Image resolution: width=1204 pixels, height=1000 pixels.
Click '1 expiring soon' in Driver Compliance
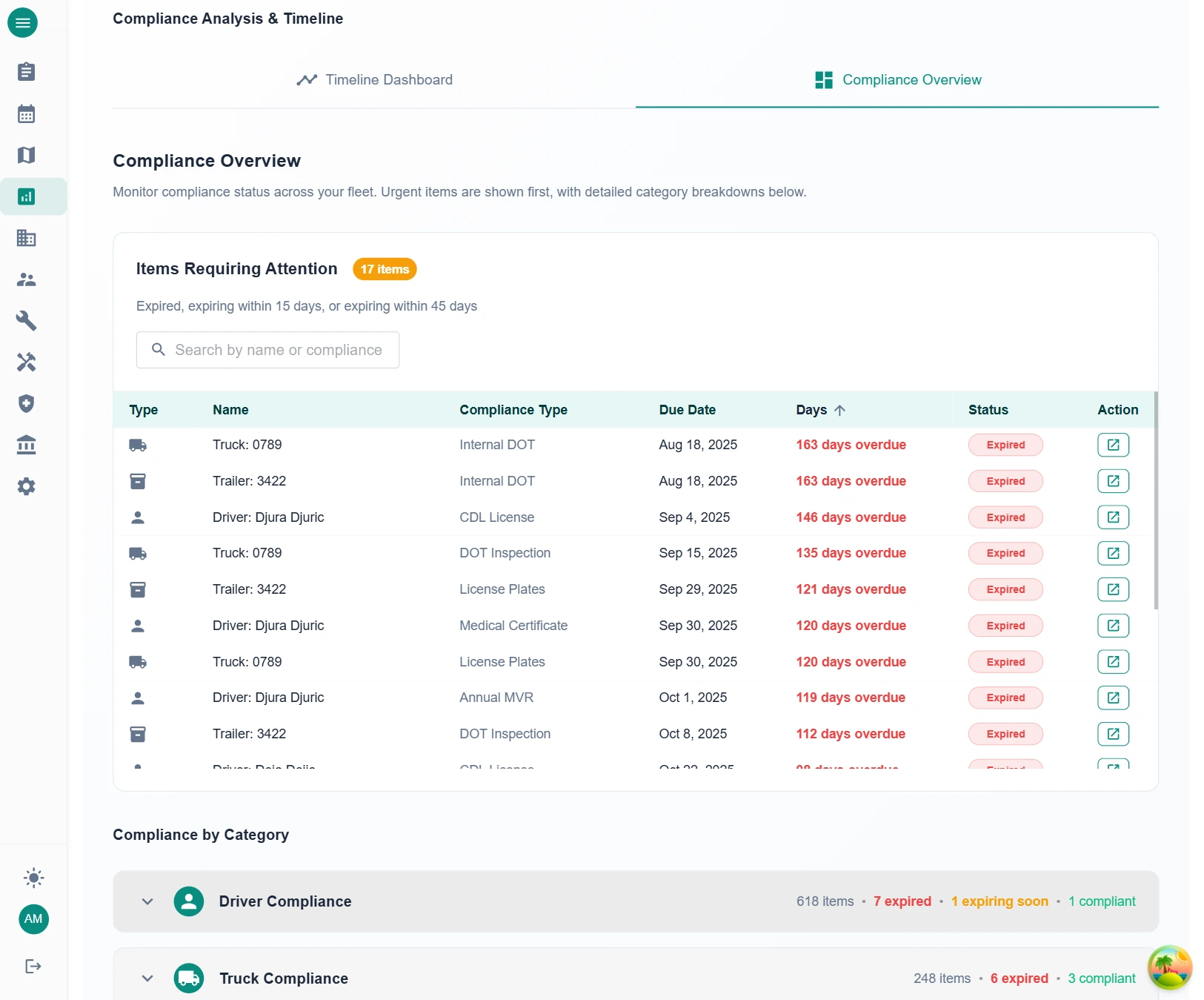coord(1000,901)
